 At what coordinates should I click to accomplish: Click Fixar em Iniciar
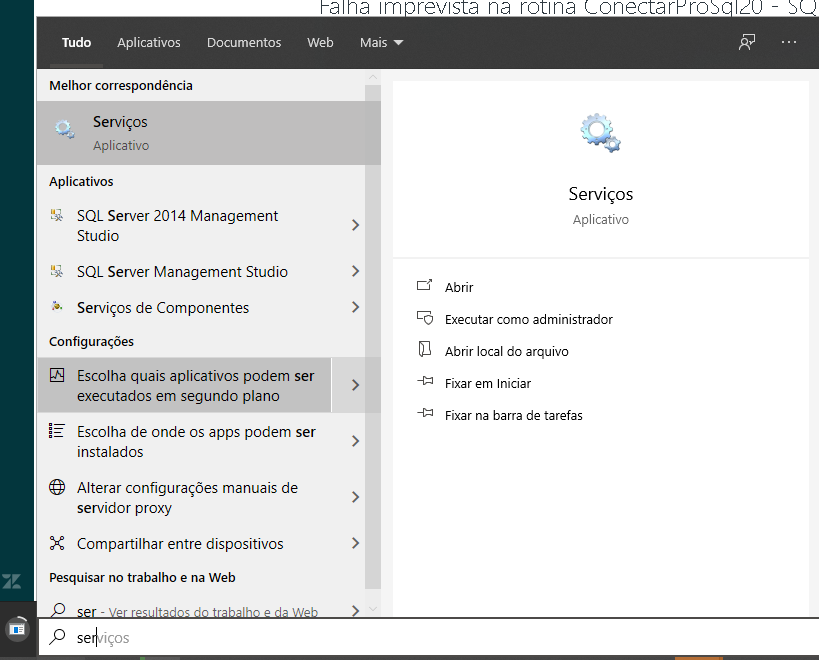point(488,383)
